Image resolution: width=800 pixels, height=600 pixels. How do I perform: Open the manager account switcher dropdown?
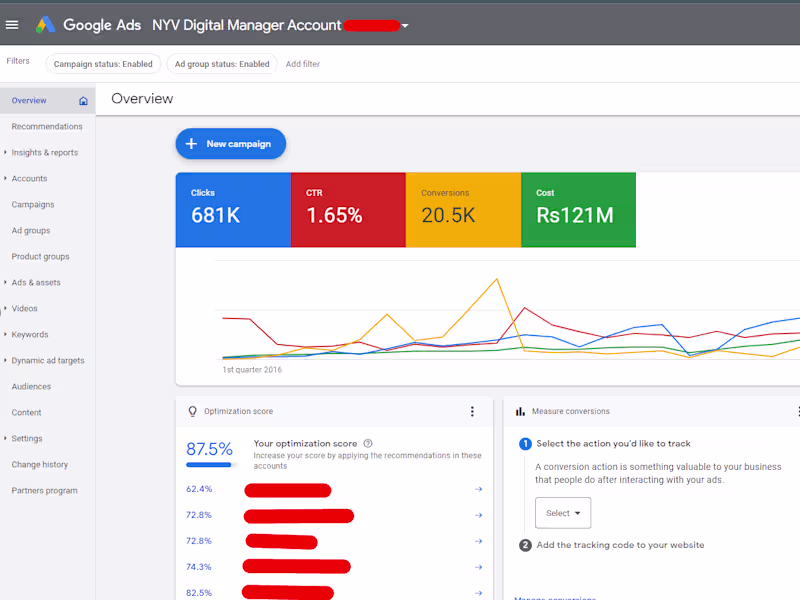(x=405, y=26)
